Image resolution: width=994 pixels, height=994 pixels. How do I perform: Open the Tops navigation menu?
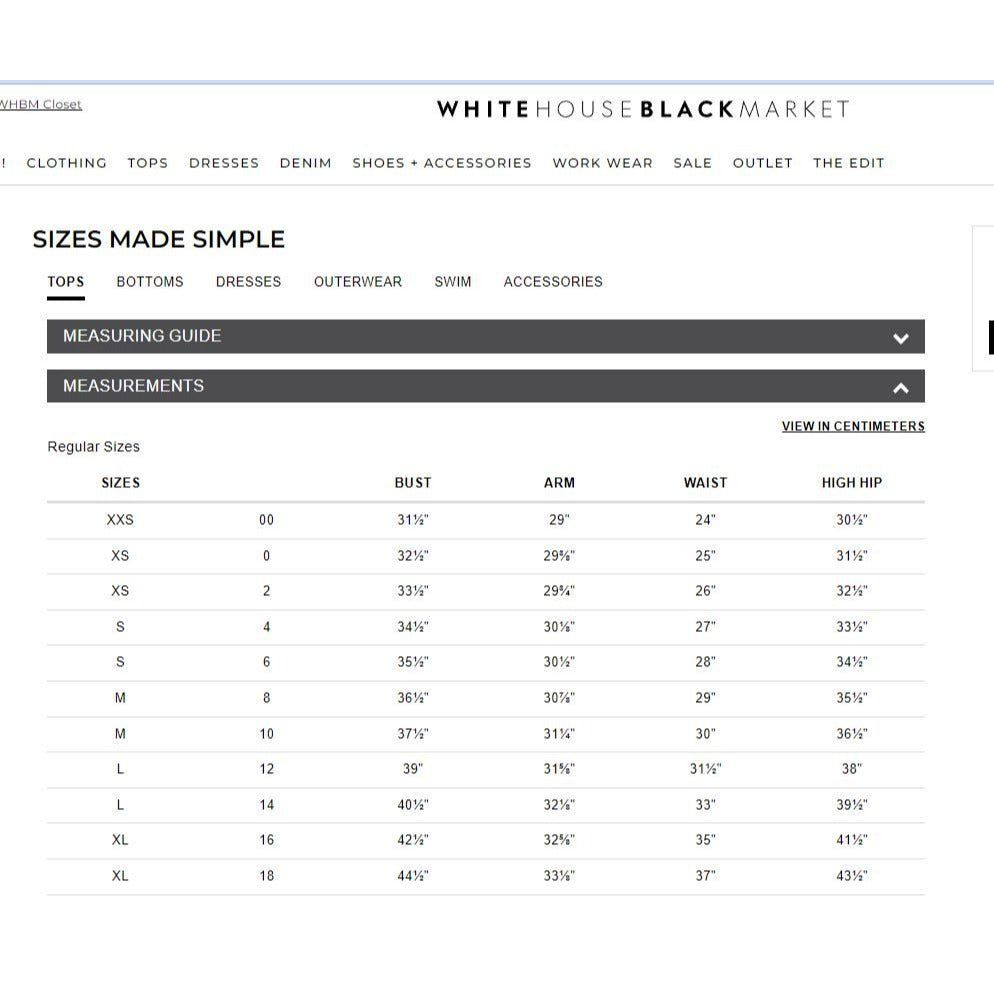point(148,163)
